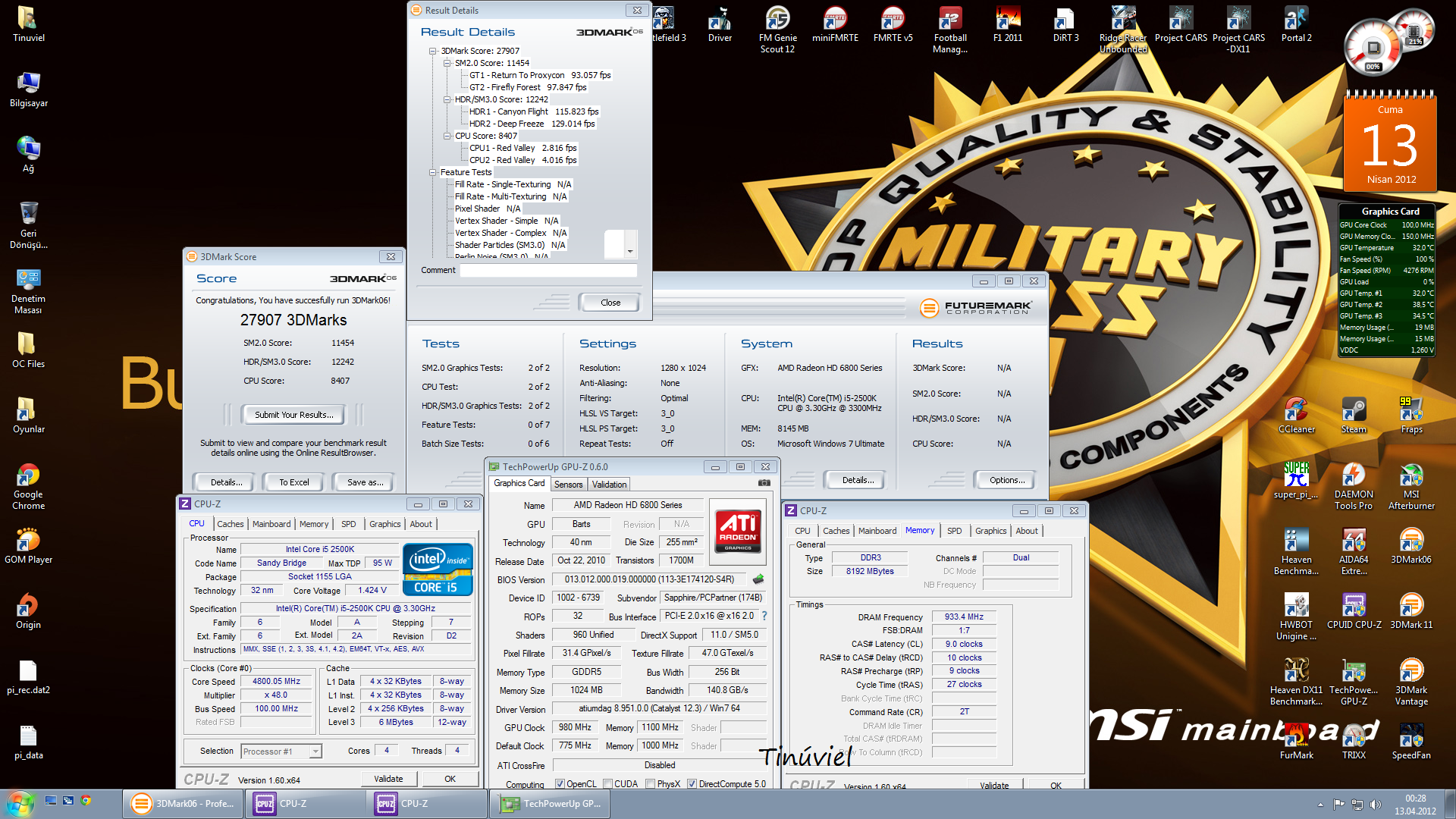1456x819 pixels.
Task: Collapse the Feature Tests tree node
Action: [432, 172]
